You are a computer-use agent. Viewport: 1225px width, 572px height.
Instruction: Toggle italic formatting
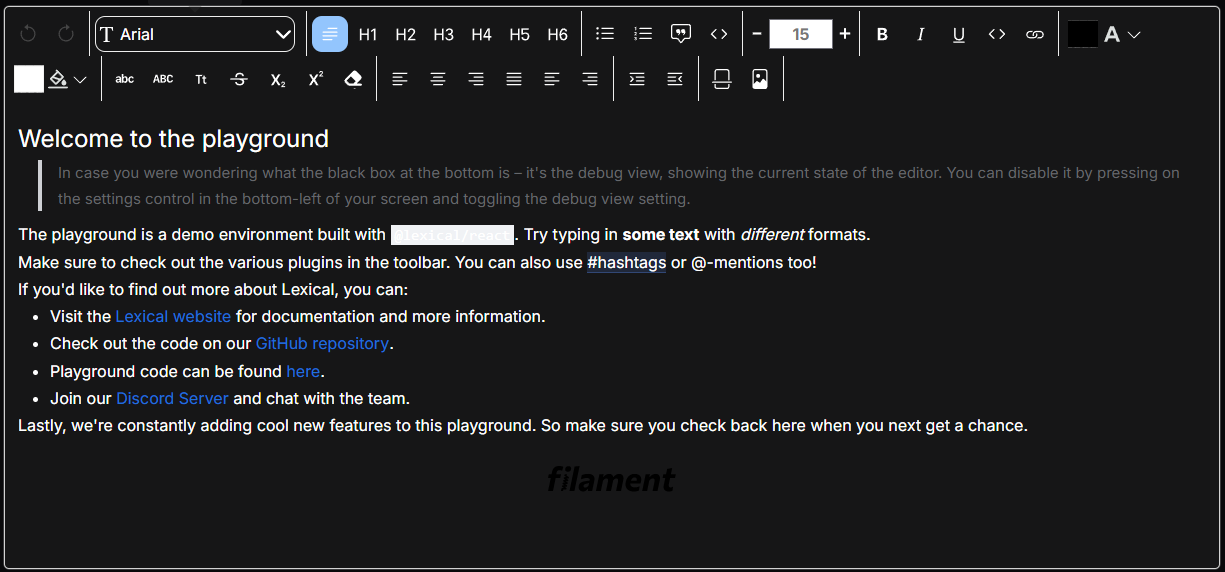[x=920, y=34]
